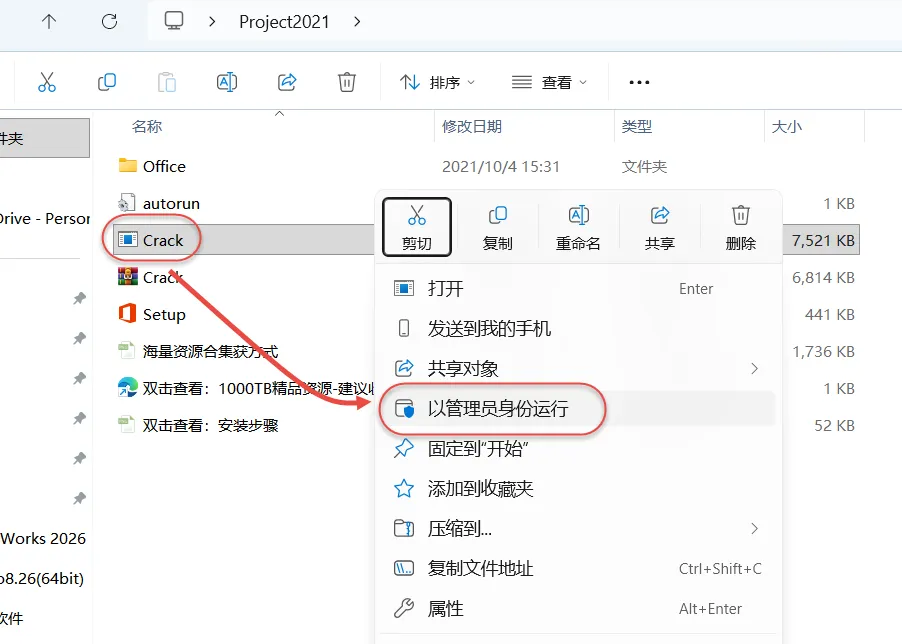This screenshot has width=902, height=644.
Task: Click the This PC monitor icon in address bar
Action: click(174, 21)
